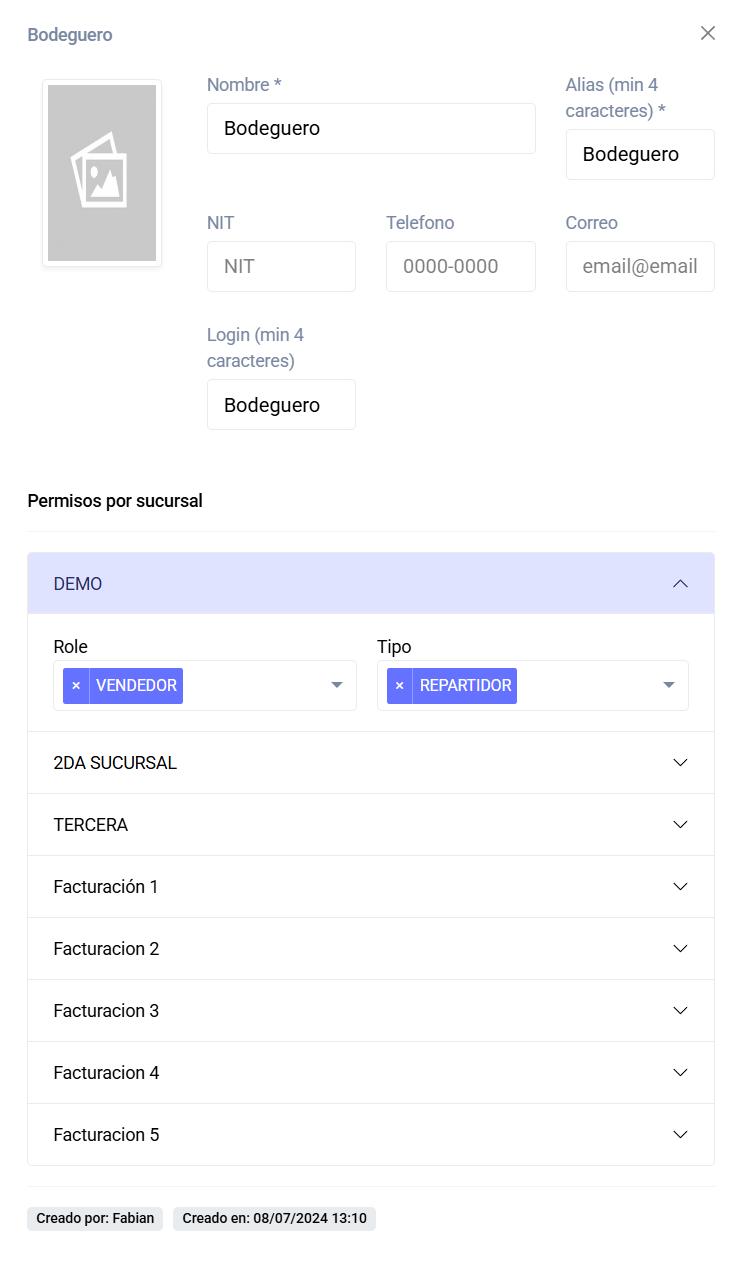The height and width of the screenshot is (1262, 741).
Task: Expand the TERCERA branch chevron
Action: point(681,824)
